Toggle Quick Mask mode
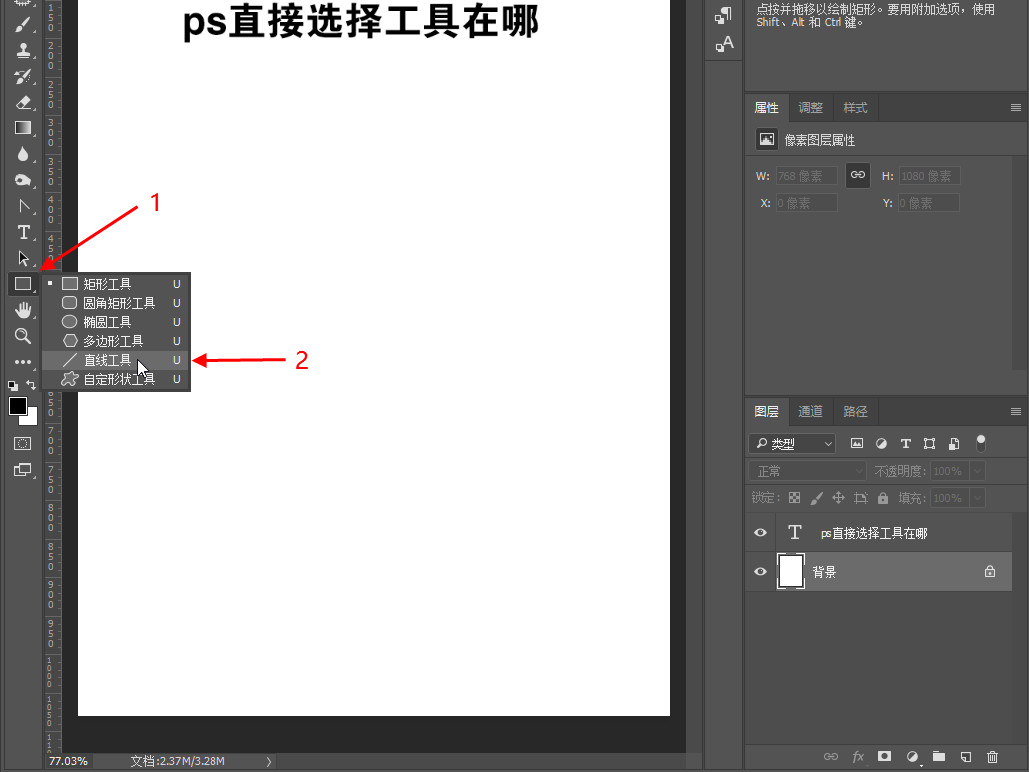1029x772 pixels. [x=23, y=444]
